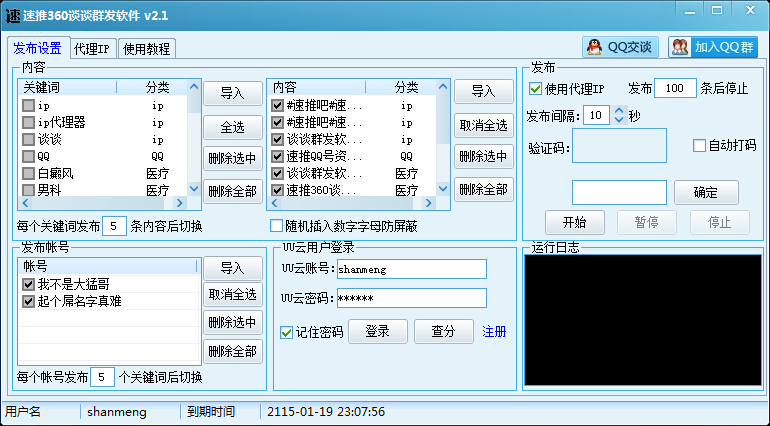
Task: Select the 发布设置 tab
Action: tap(38, 48)
